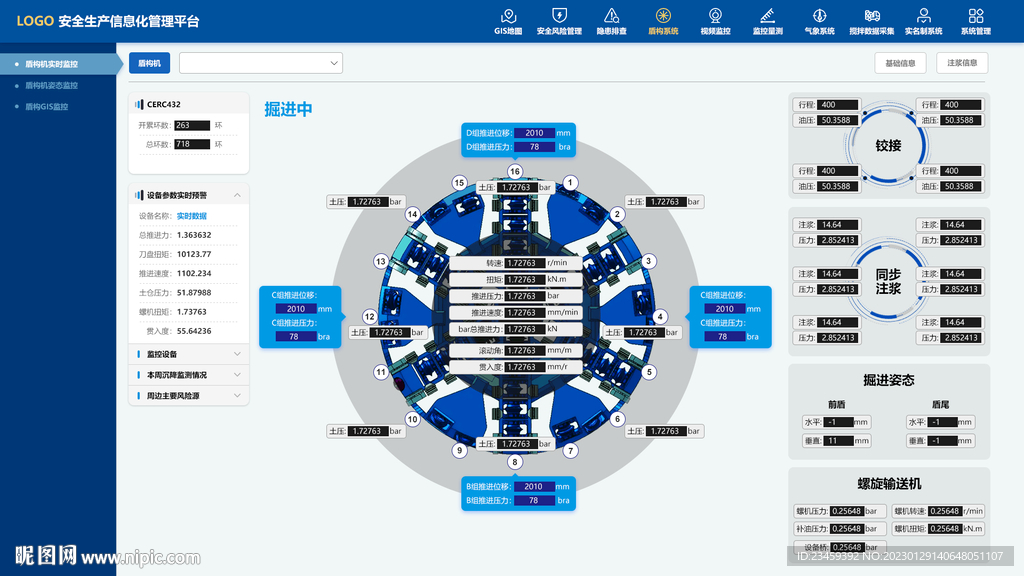Click cutter position marker 9

point(459,451)
